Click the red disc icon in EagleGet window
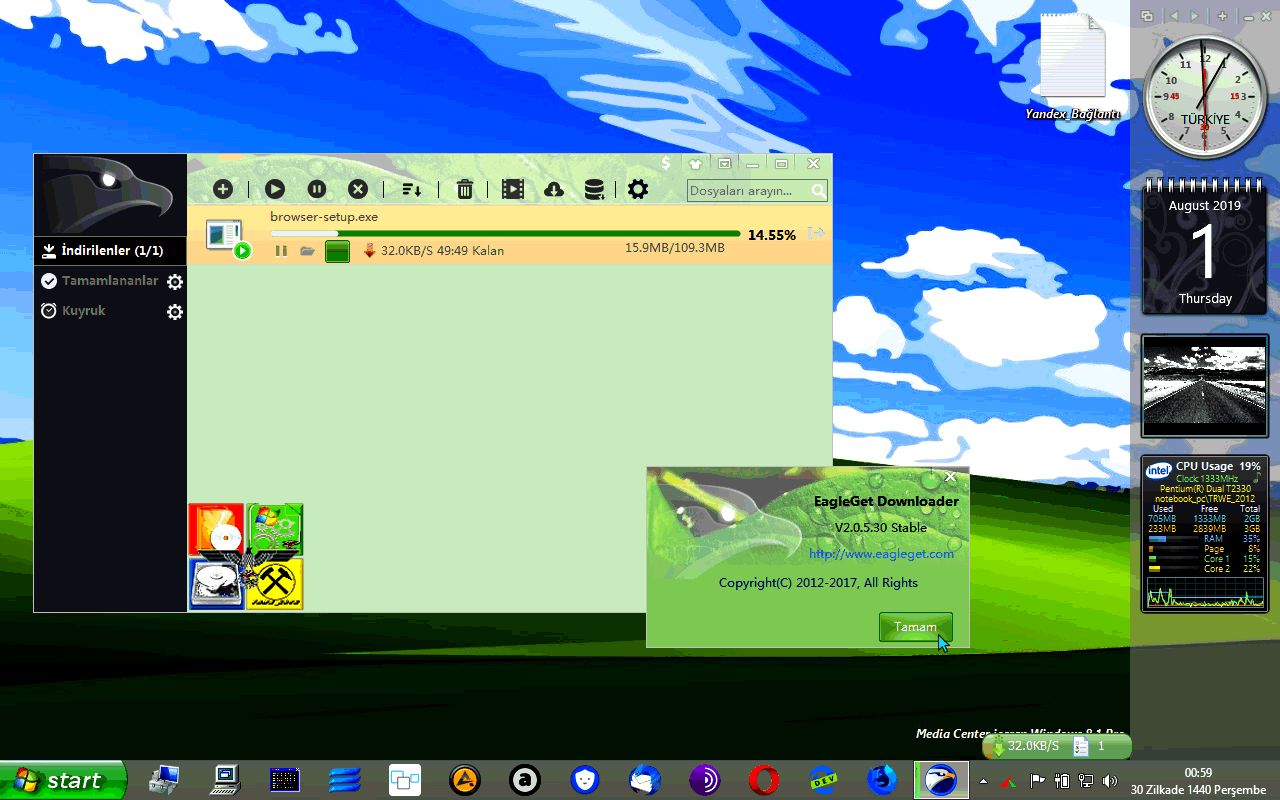This screenshot has height=800, width=1280. pos(216,530)
